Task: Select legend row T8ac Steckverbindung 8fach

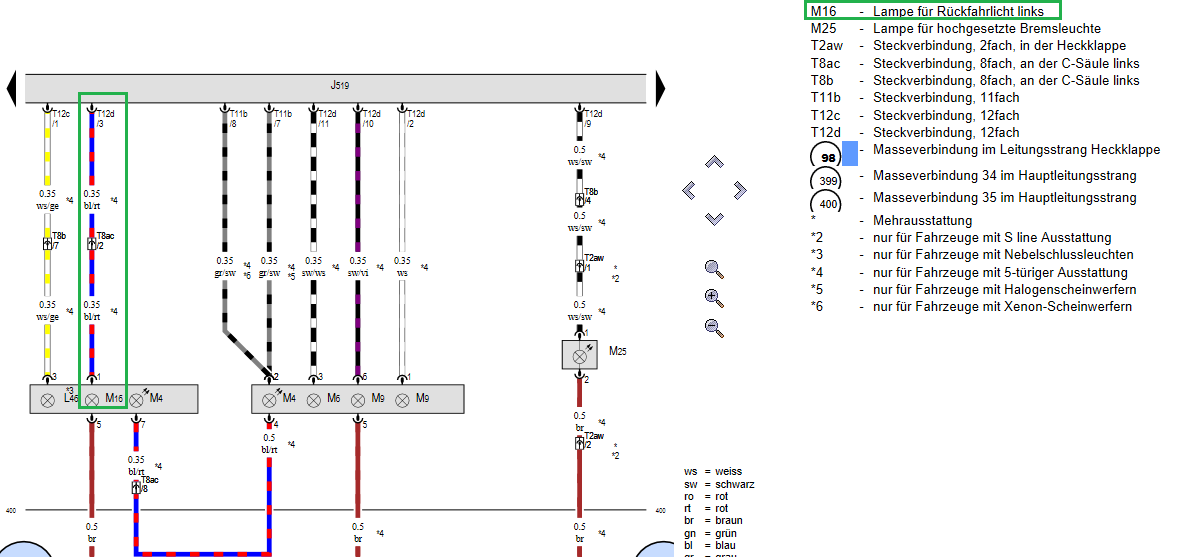Action: click(x=974, y=63)
